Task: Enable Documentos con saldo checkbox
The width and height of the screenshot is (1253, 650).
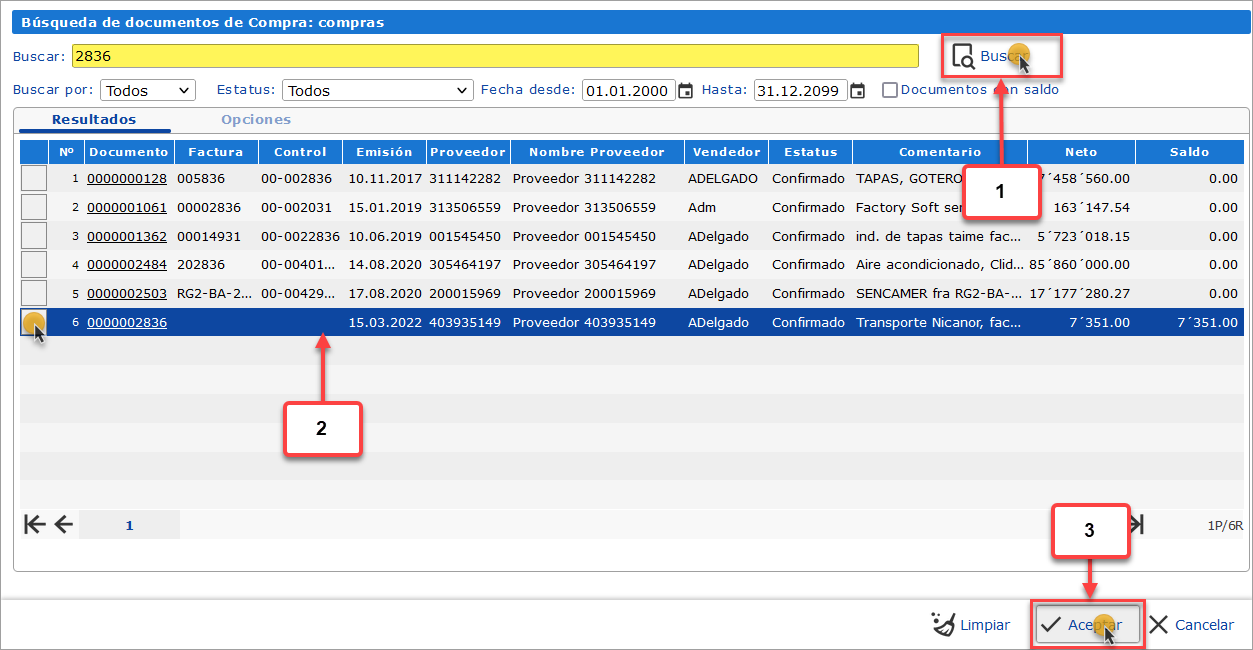Action: tap(890, 90)
